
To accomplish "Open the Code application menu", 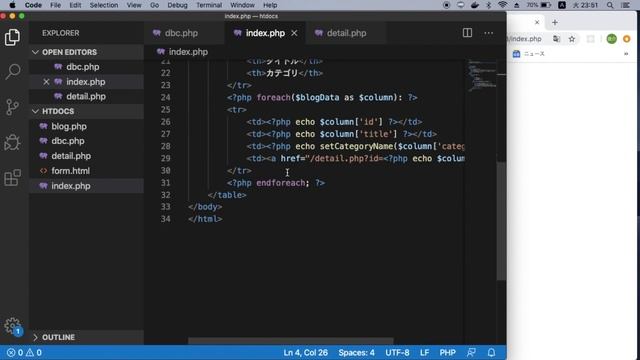I will 33,5.
